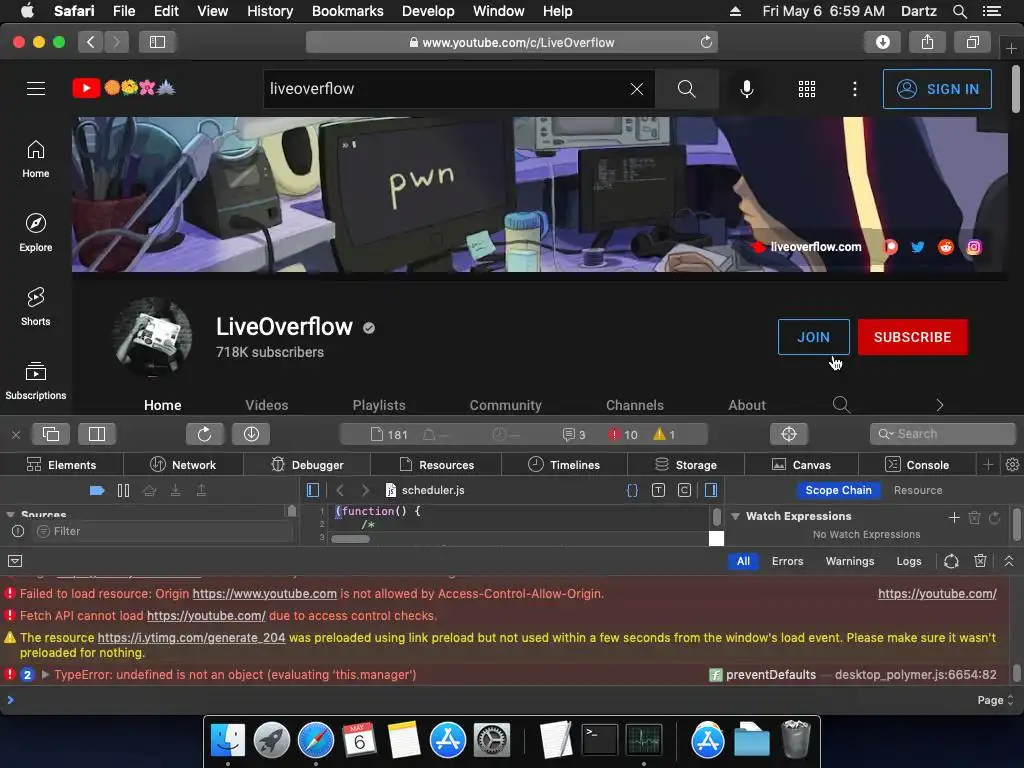Open the YouTube hamburger guide menu
Viewport: 1024px width, 768px height.
coord(36,88)
